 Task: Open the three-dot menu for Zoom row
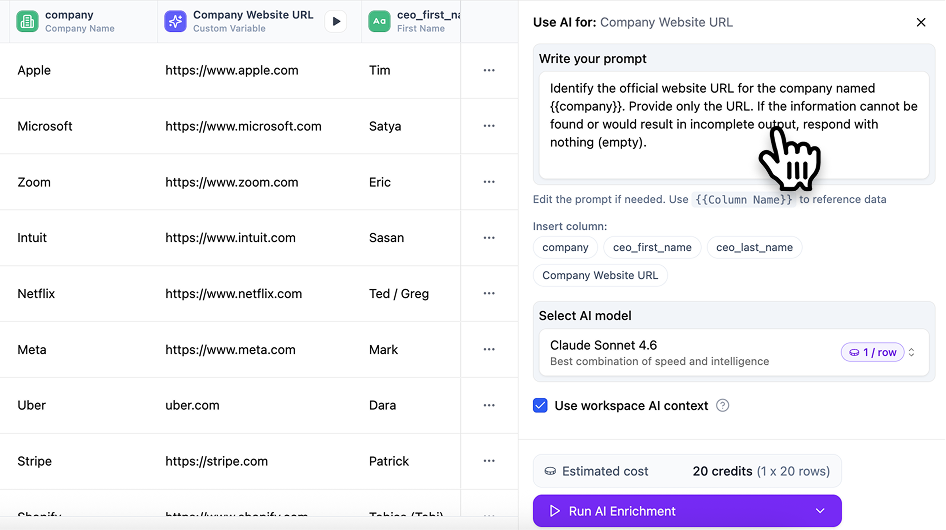(489, 182)
